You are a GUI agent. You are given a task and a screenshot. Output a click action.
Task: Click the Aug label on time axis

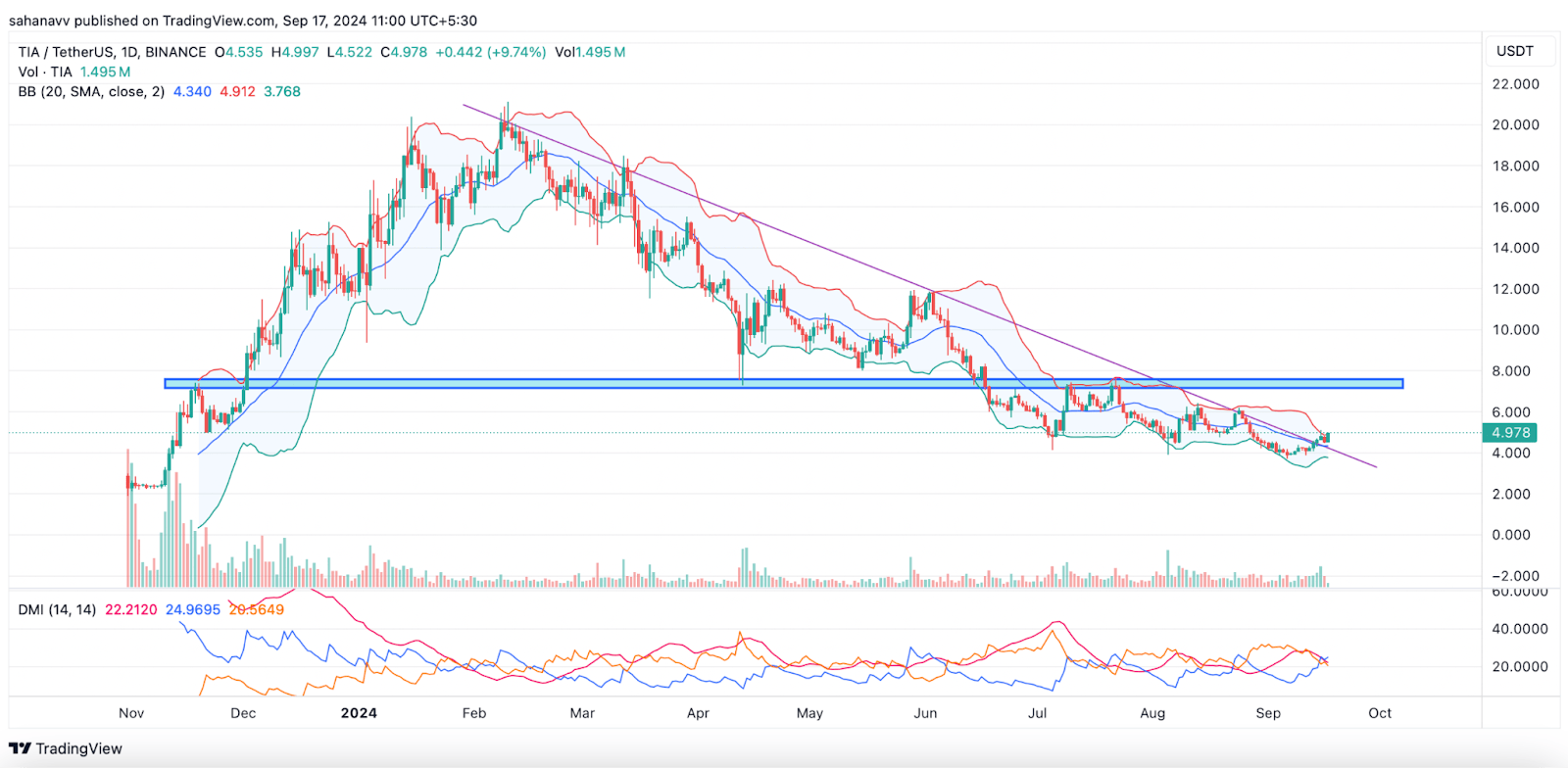[1152, 713]
